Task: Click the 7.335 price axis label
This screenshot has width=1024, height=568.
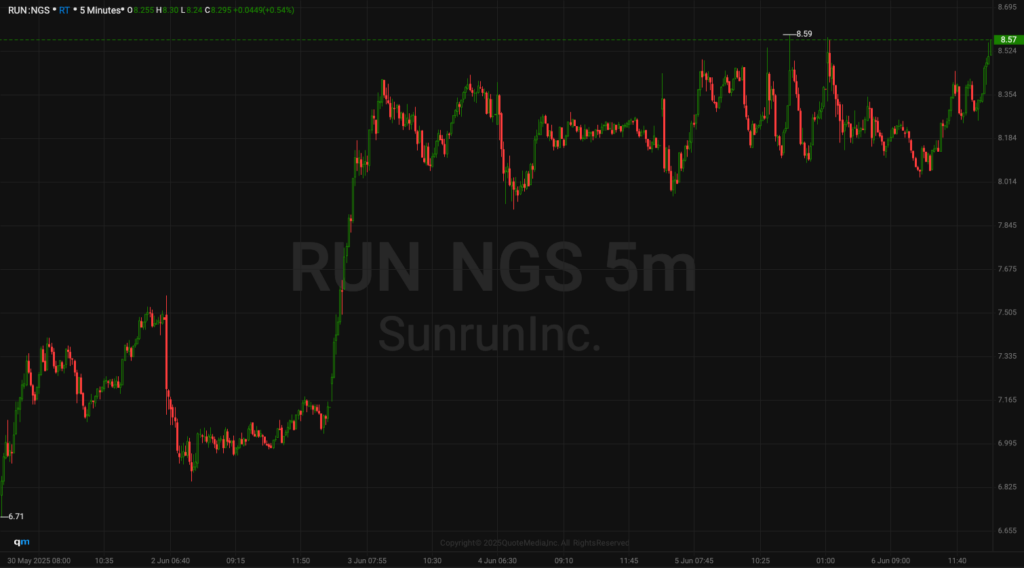Action: [1007, 356]
